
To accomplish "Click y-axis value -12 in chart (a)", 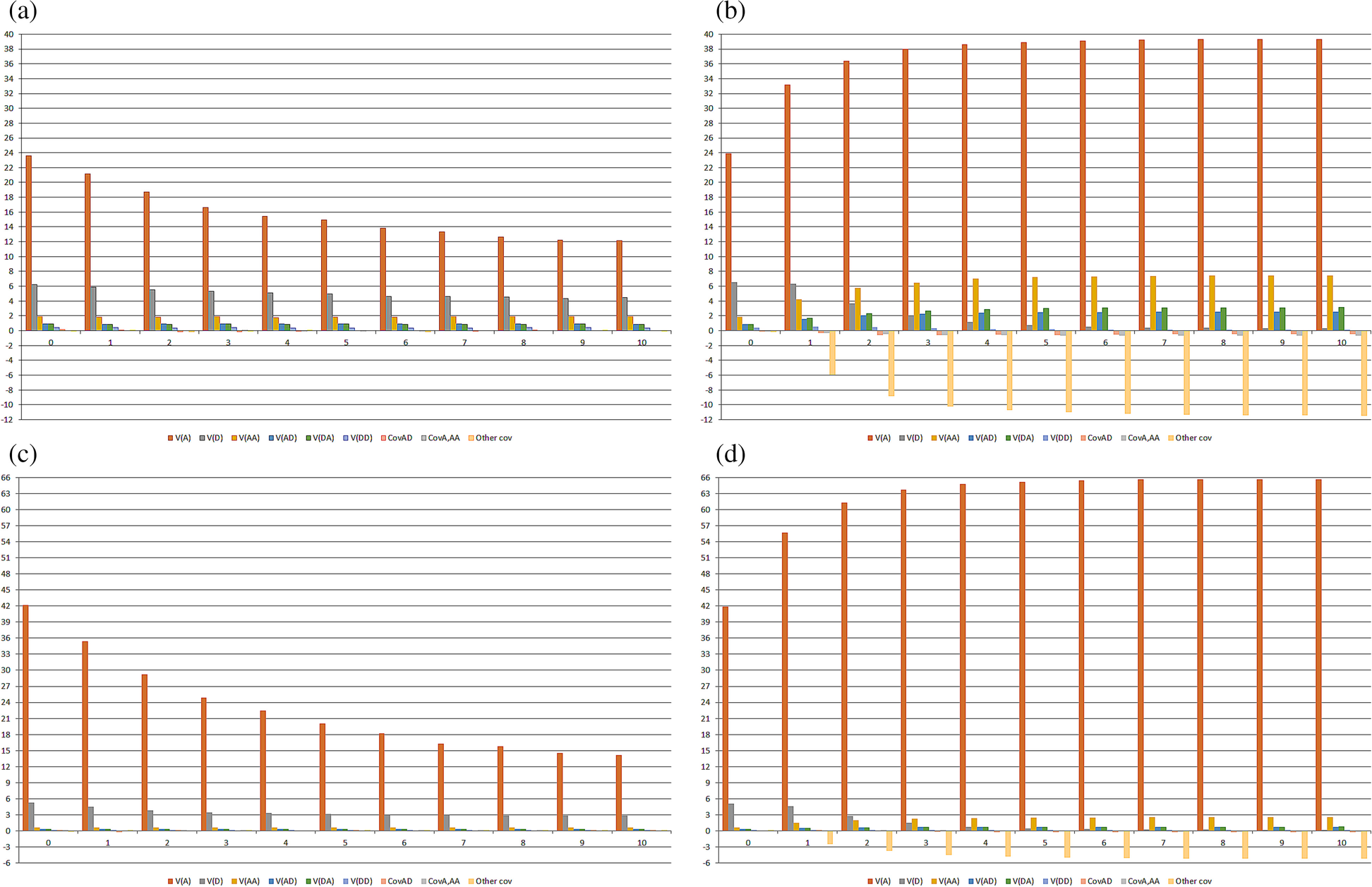I will pos(7,420).
